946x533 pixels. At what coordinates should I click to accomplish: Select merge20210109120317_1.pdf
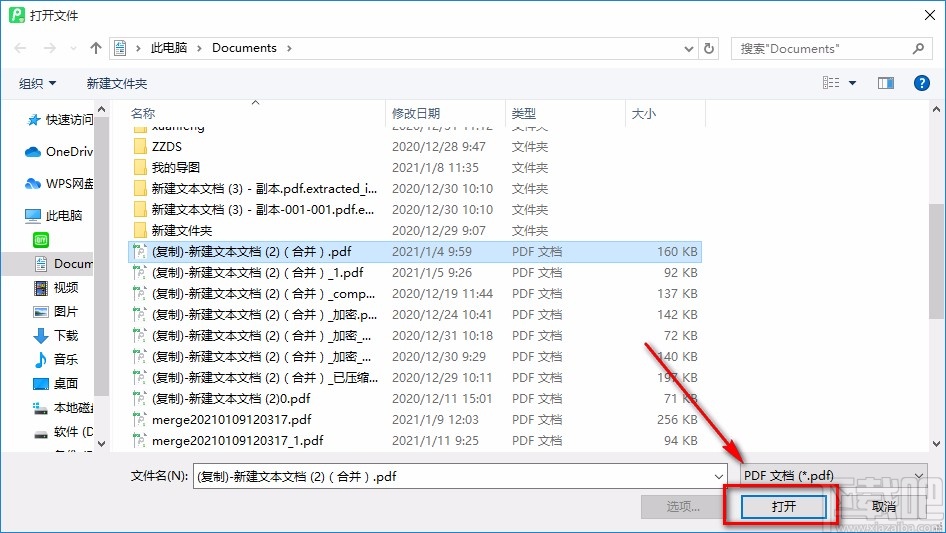pos(414,441)
